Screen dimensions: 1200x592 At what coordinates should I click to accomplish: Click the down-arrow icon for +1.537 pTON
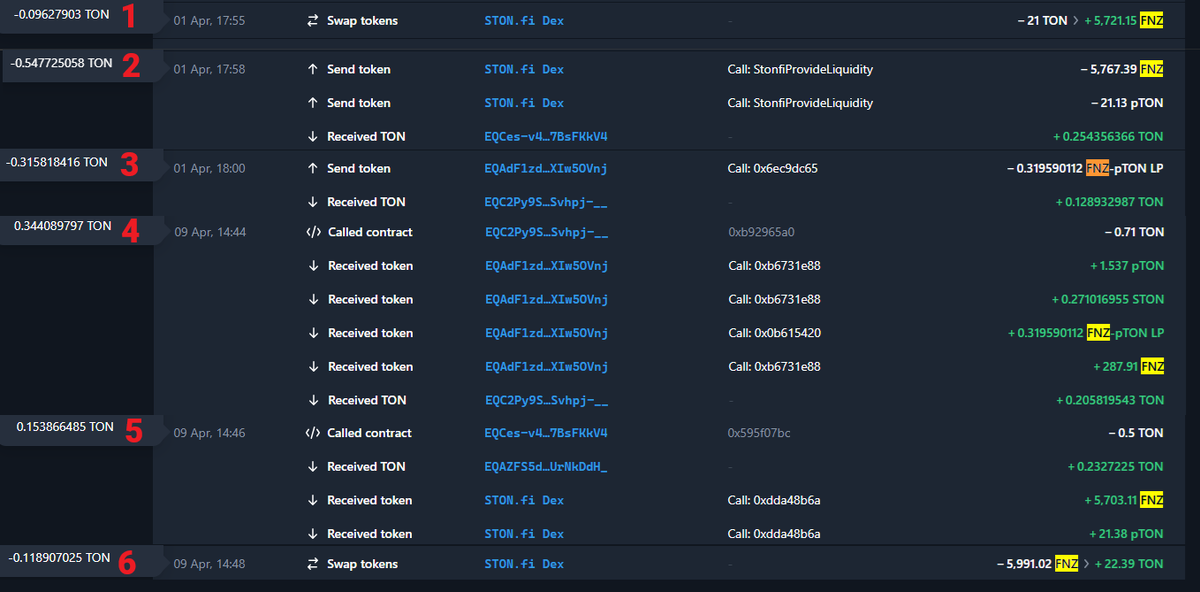314,266
